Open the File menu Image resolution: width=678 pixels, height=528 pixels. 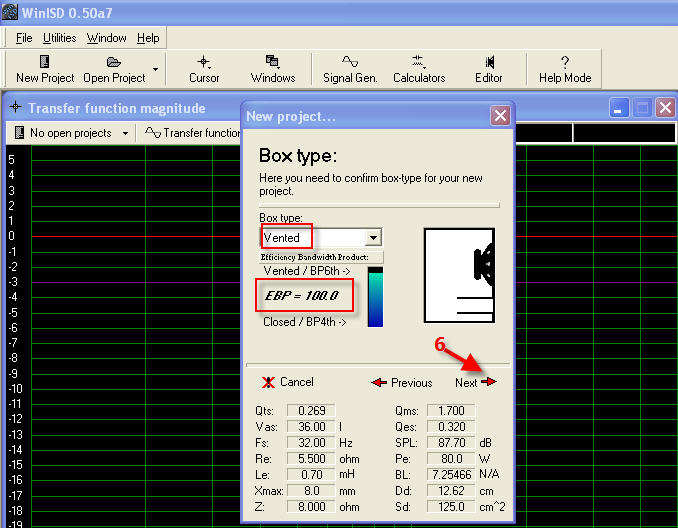click(24, 38)
